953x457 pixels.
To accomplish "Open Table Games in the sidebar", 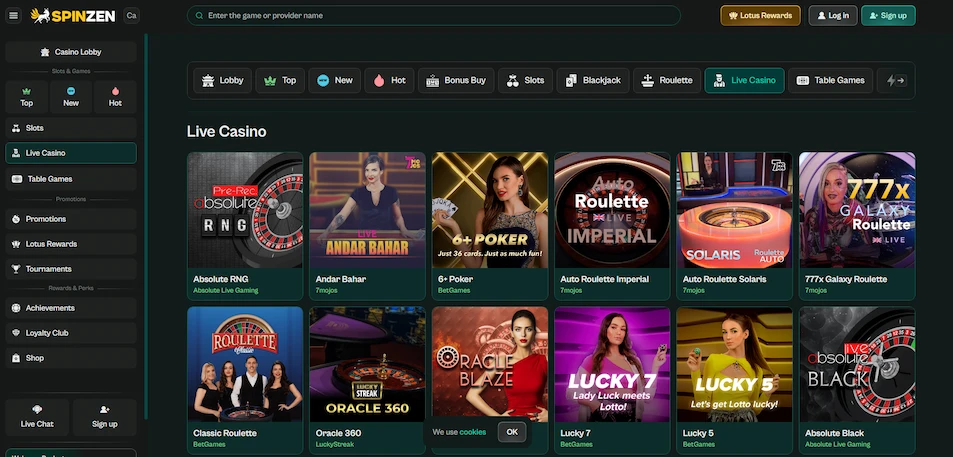I will (71, 179).
